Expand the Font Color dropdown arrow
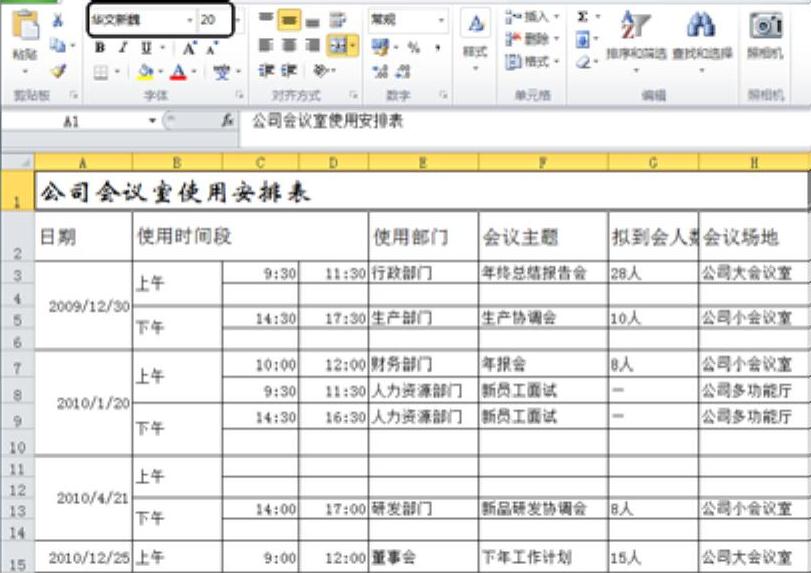 [x=194, y=72]
